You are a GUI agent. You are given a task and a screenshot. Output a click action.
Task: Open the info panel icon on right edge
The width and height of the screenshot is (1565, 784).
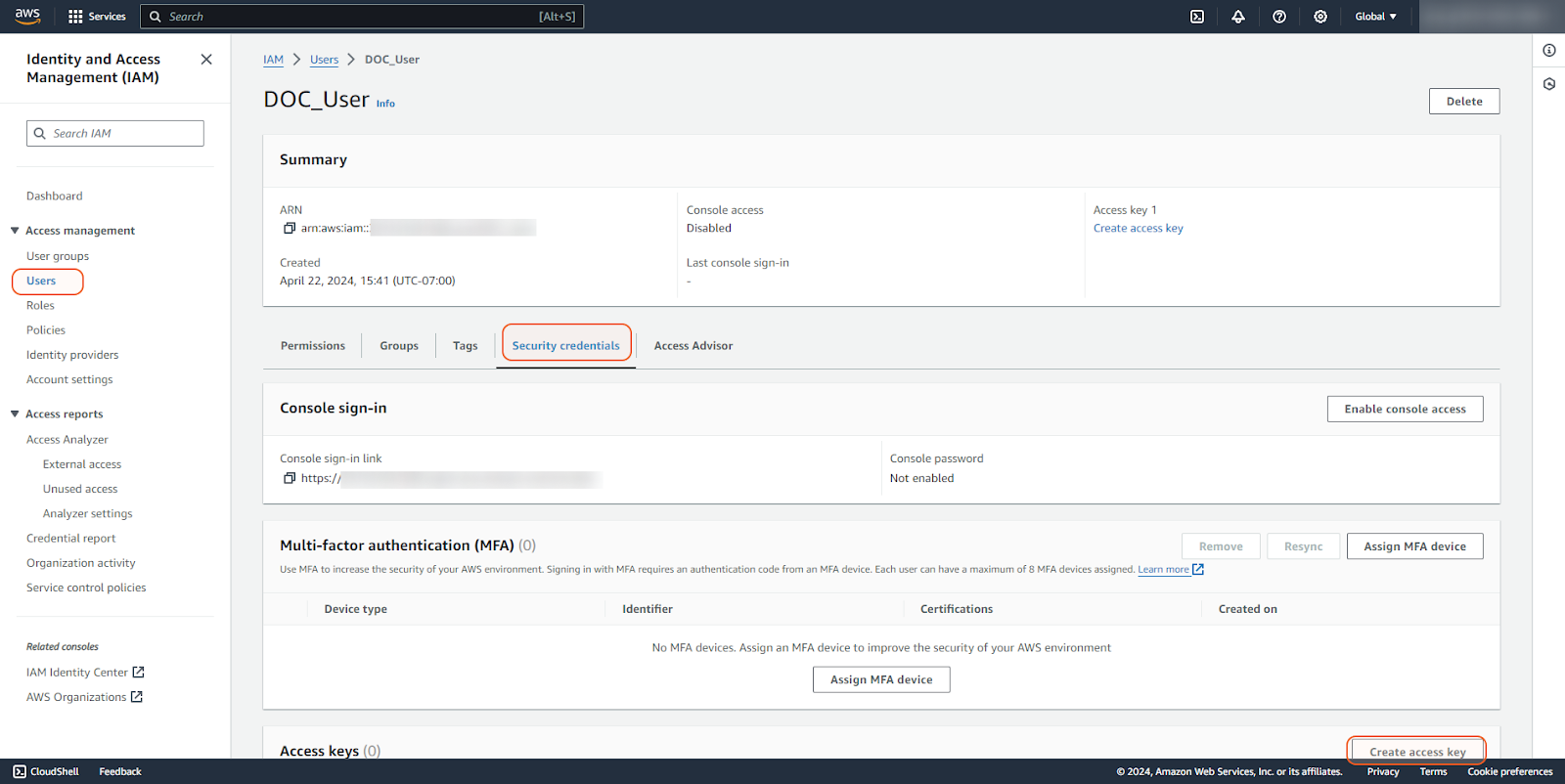pos(1548,51)
